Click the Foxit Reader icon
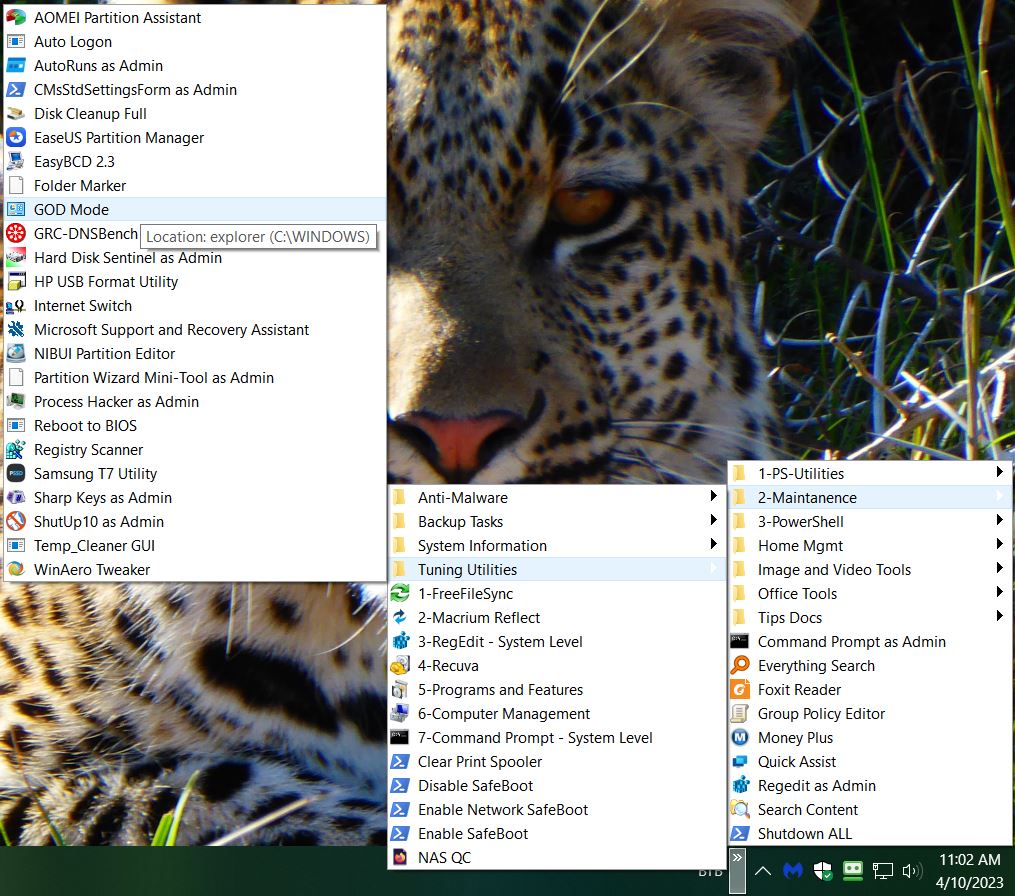 point(740,690)
